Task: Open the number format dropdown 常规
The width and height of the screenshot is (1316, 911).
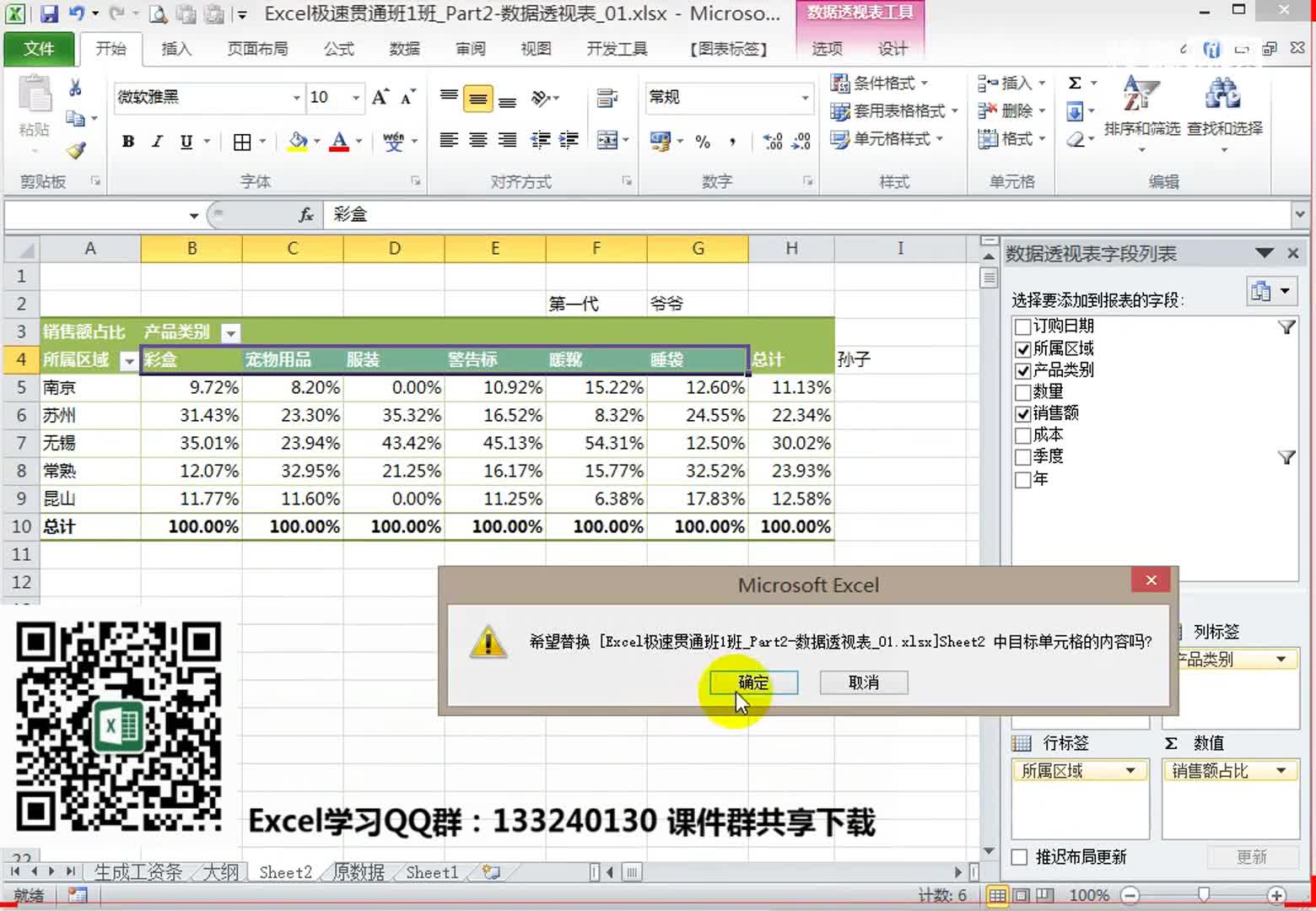Action: (x=805, y=98)
